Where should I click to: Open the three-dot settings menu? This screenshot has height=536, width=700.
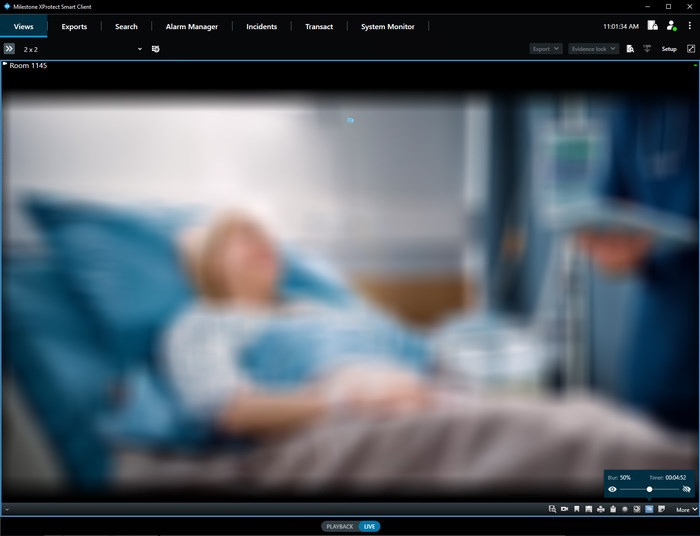690,26
